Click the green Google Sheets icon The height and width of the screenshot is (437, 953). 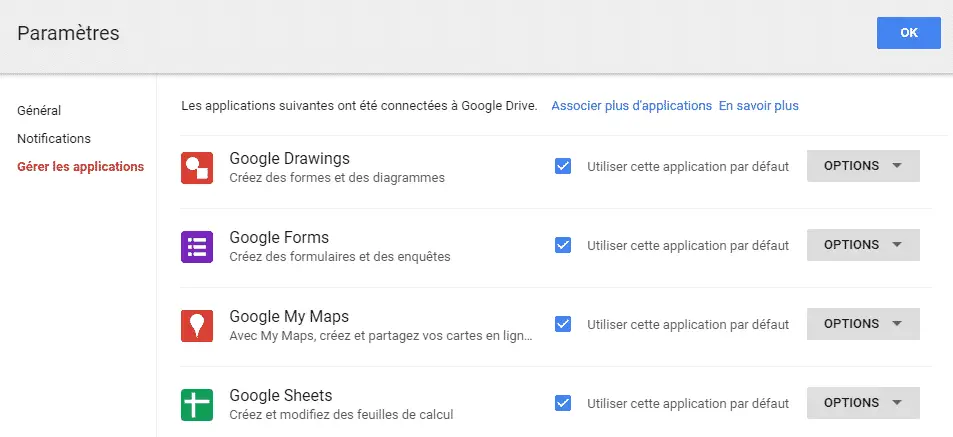(197, 405)
